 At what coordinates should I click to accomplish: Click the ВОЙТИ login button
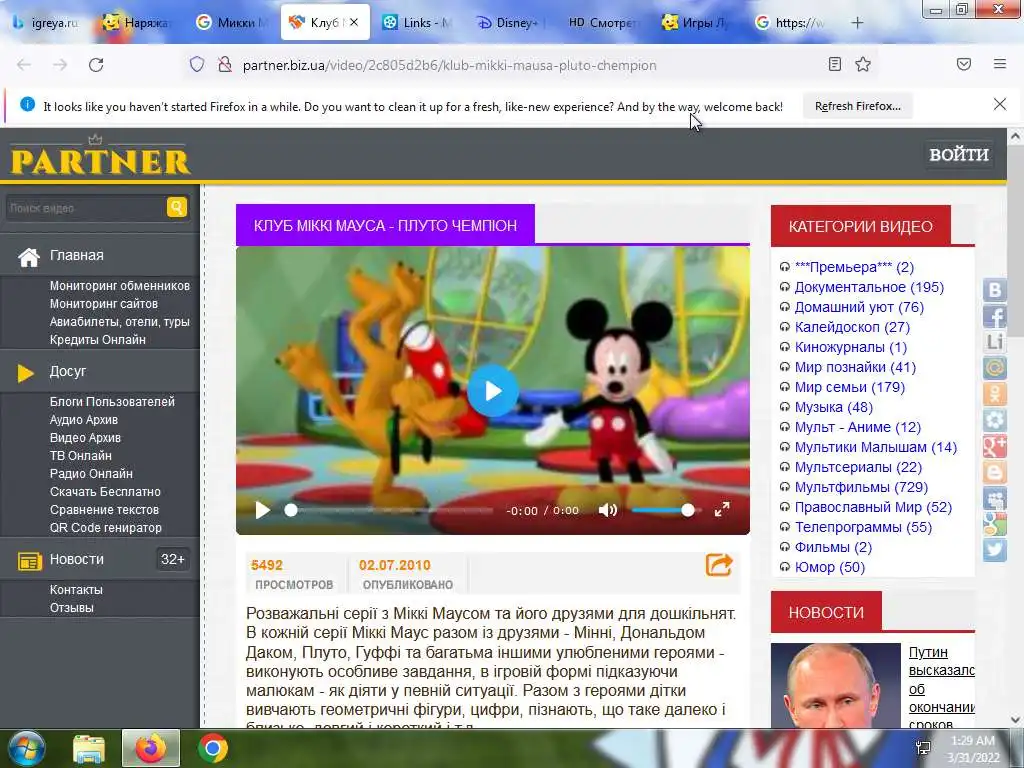click(959, 155)
